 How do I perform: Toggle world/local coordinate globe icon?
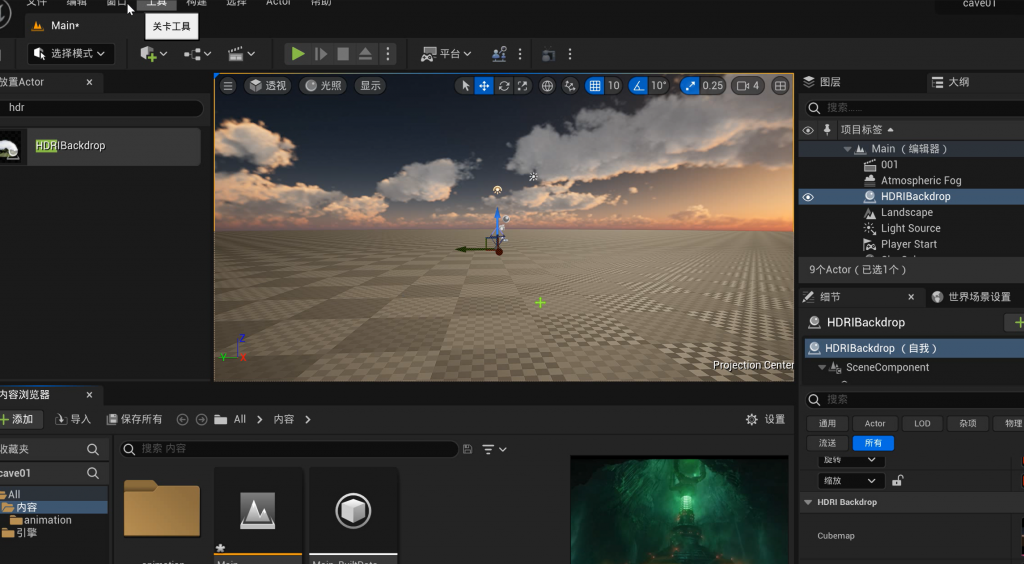tap(547, 86)
